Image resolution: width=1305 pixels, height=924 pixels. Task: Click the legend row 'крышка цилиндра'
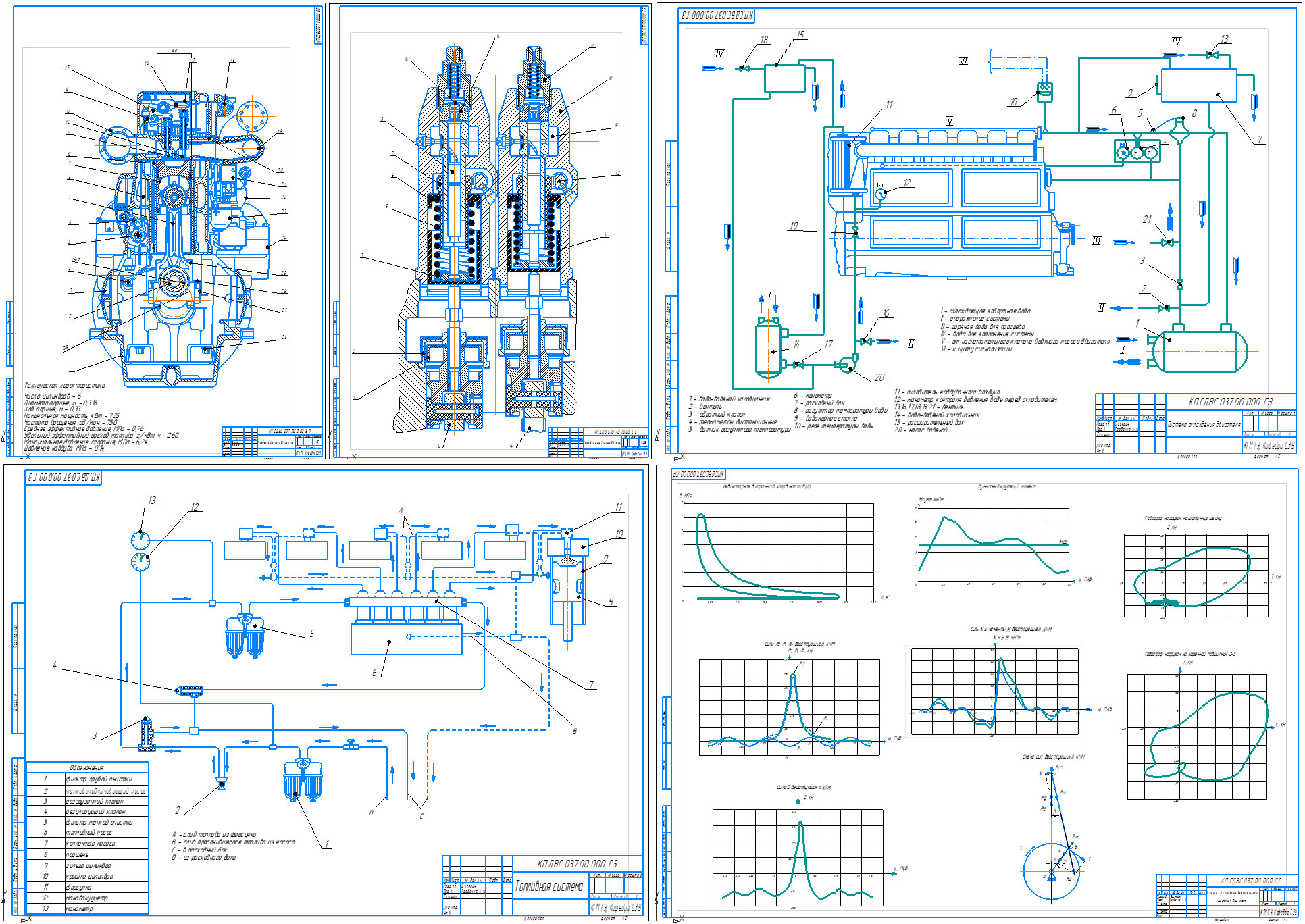86,876
